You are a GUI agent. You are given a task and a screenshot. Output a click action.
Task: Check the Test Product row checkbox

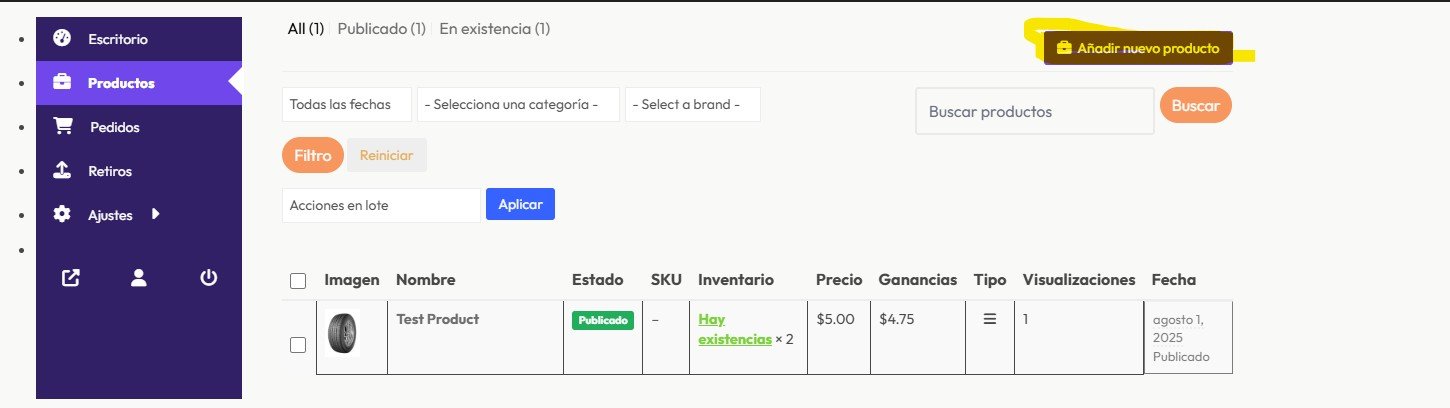point(298,345)
